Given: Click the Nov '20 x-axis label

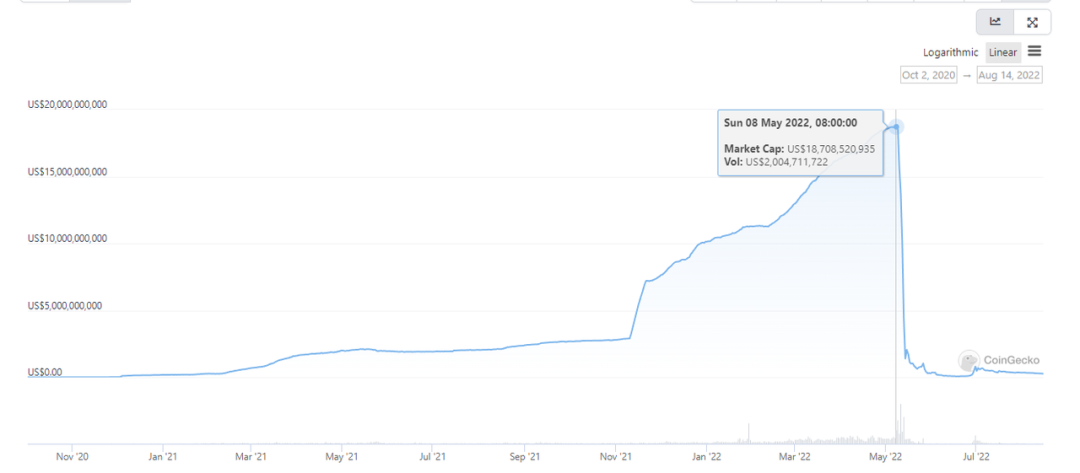Looking at the screenshot, I should coord(71,457).
